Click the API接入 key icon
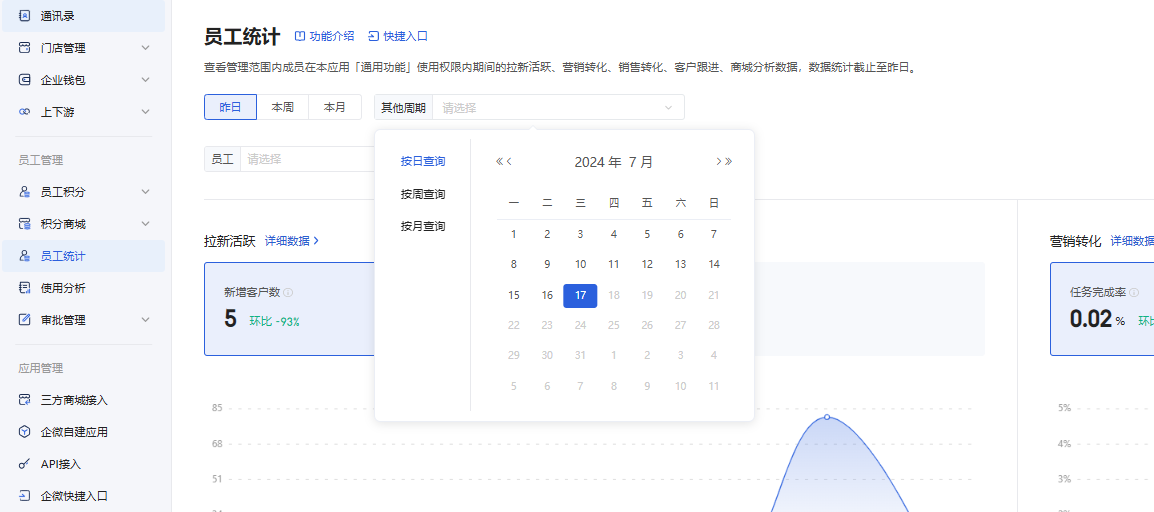The width and height of the screenshot is (1154, 512). pyautogui.click(x=25, y=464)
